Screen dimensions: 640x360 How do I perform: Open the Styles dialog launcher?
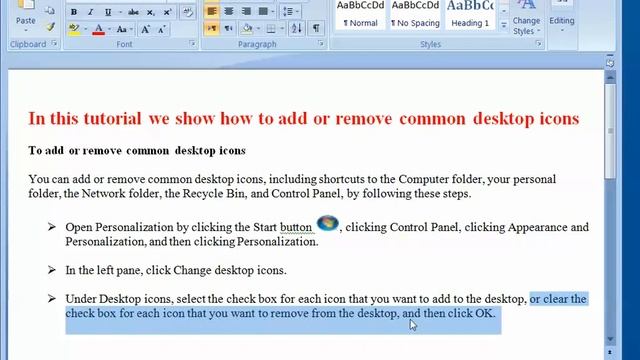pos(538,43)
